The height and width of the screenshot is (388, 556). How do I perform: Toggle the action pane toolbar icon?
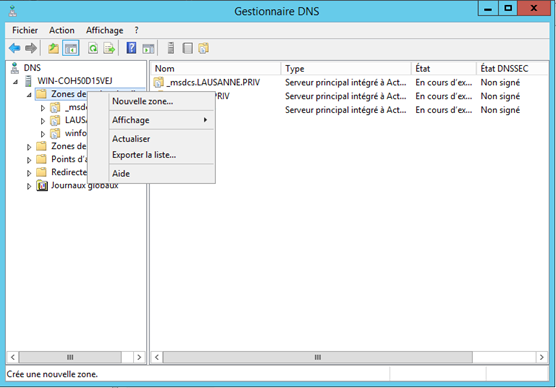tap(148, 48)
